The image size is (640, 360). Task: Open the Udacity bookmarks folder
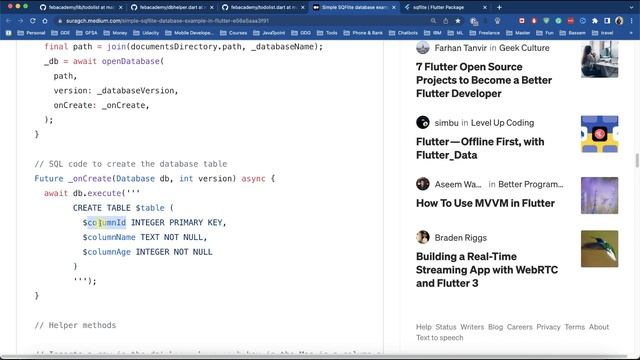click(146, 33)
